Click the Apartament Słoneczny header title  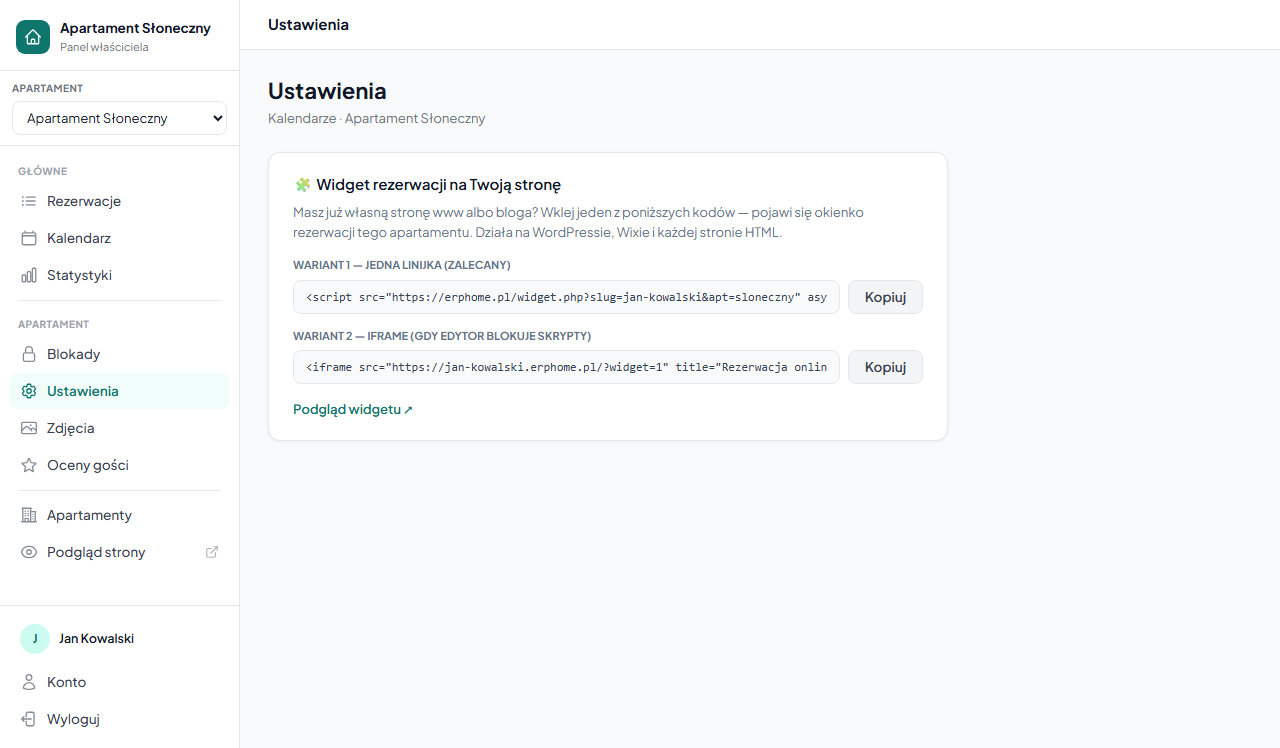(x=135, y=28)
